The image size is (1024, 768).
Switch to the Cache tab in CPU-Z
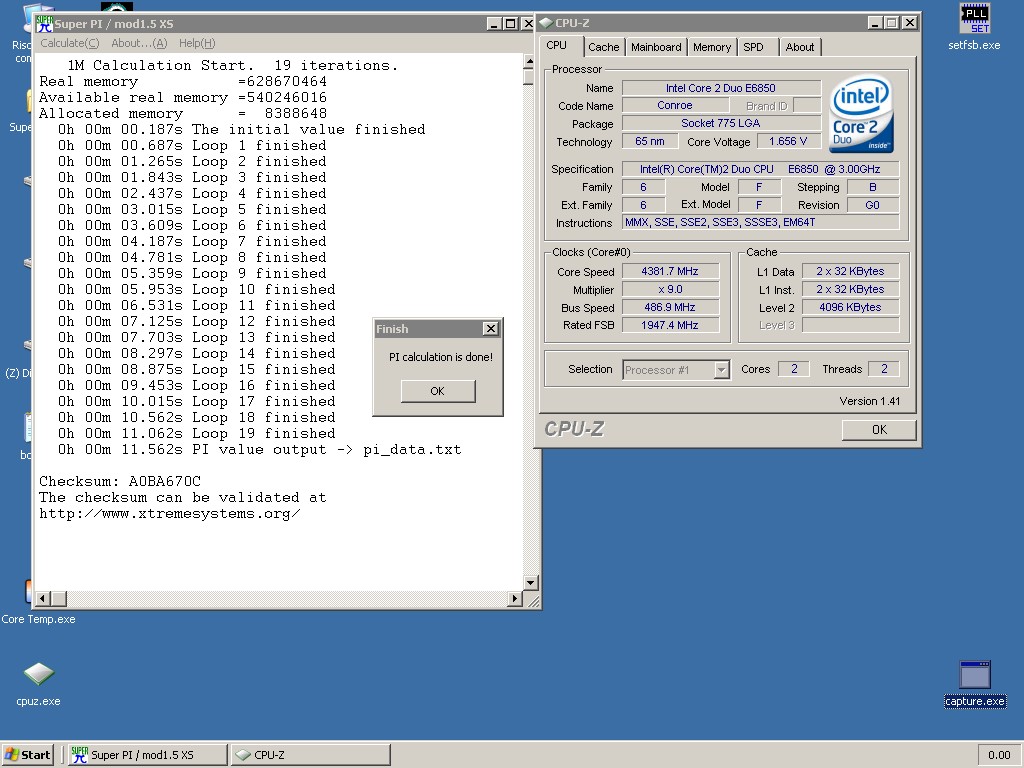tap(603, 47)
